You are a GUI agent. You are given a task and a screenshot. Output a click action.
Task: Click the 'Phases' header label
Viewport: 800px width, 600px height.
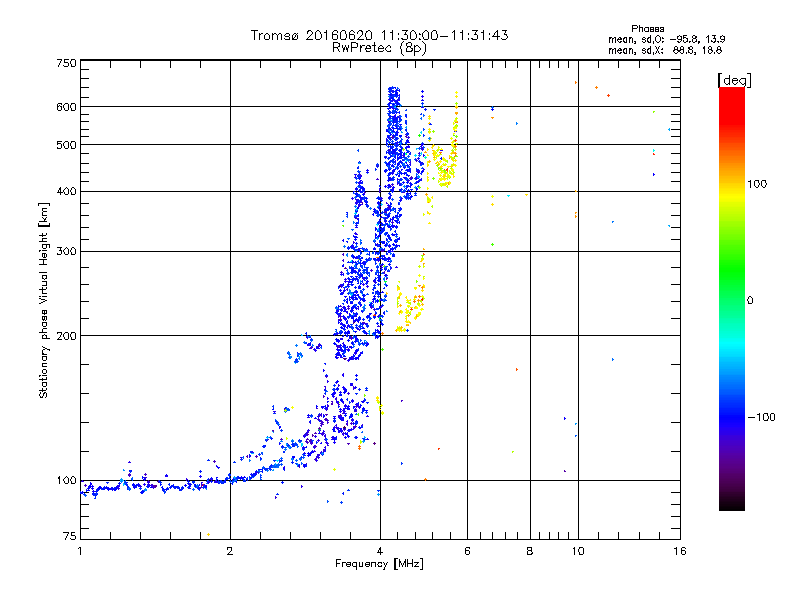pos(647,29)
